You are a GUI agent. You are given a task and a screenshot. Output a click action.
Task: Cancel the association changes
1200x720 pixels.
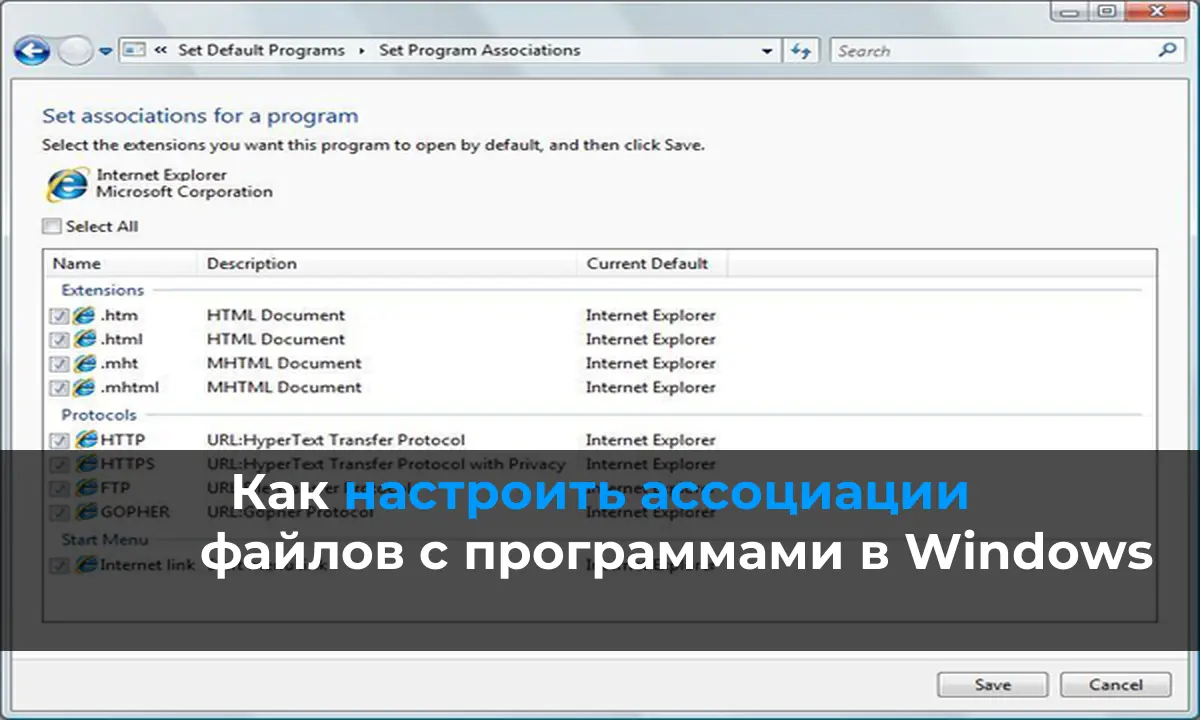(1115, 685)
